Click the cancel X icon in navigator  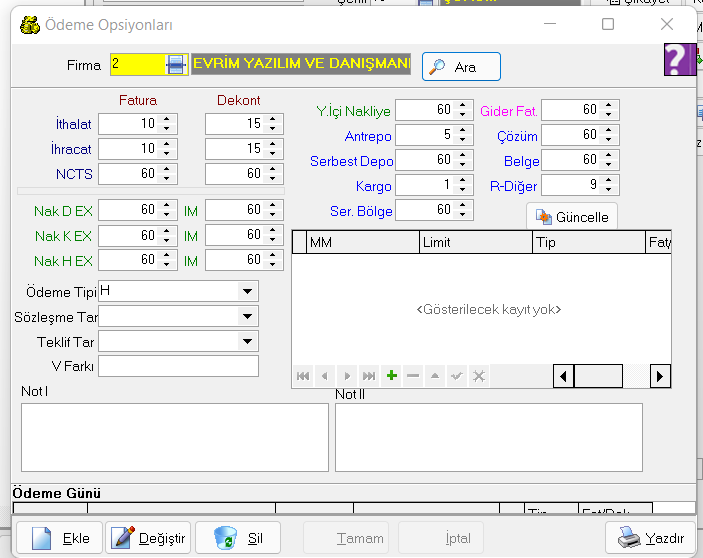click(479, 376)
